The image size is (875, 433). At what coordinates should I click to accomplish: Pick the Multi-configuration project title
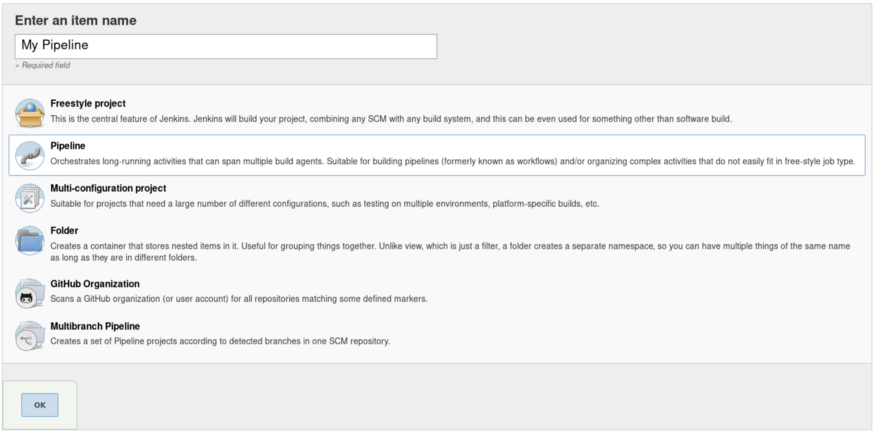point(108,188)
